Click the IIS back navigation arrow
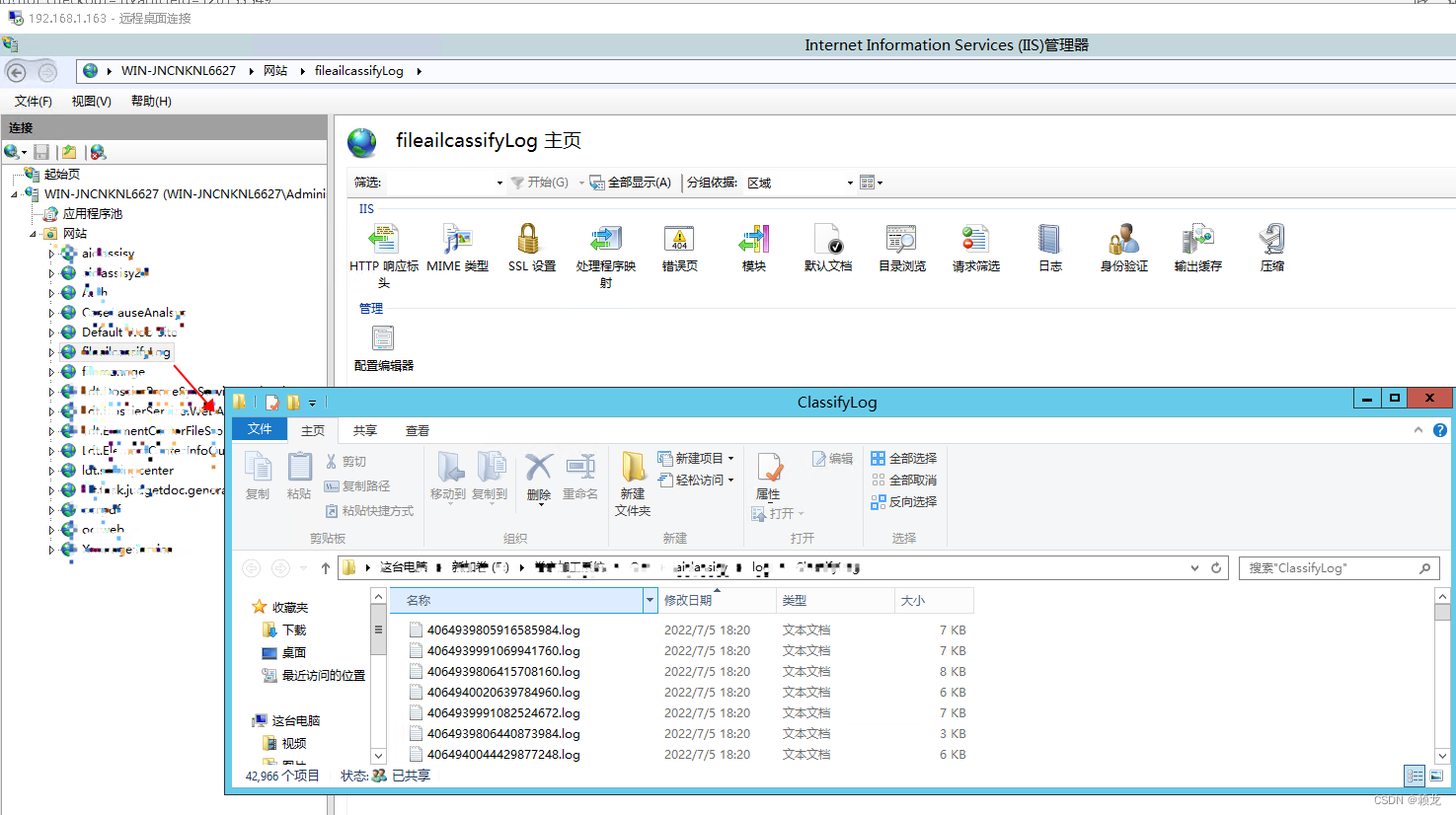 tap(17, 71)
